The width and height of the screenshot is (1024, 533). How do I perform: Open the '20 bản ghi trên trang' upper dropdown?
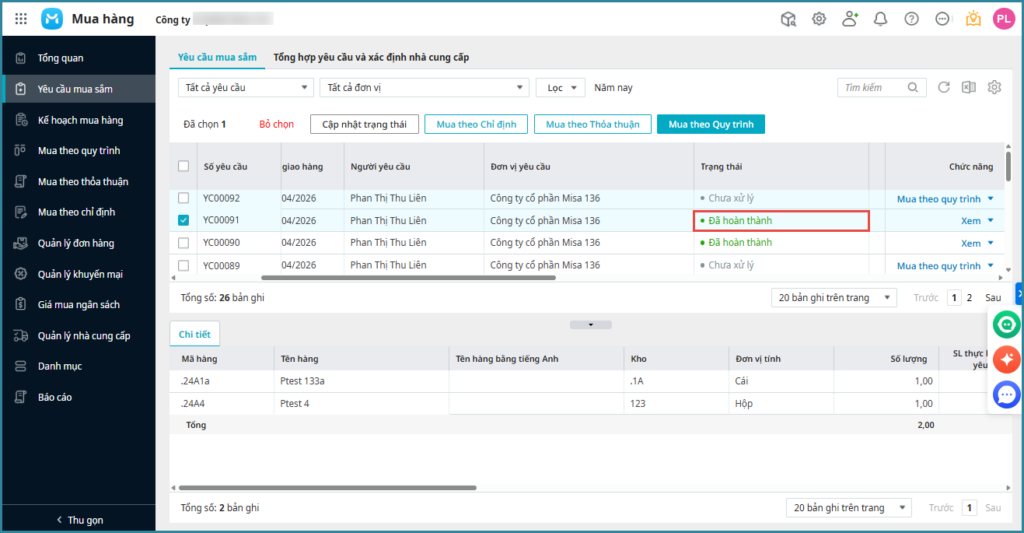click(834, 298)
